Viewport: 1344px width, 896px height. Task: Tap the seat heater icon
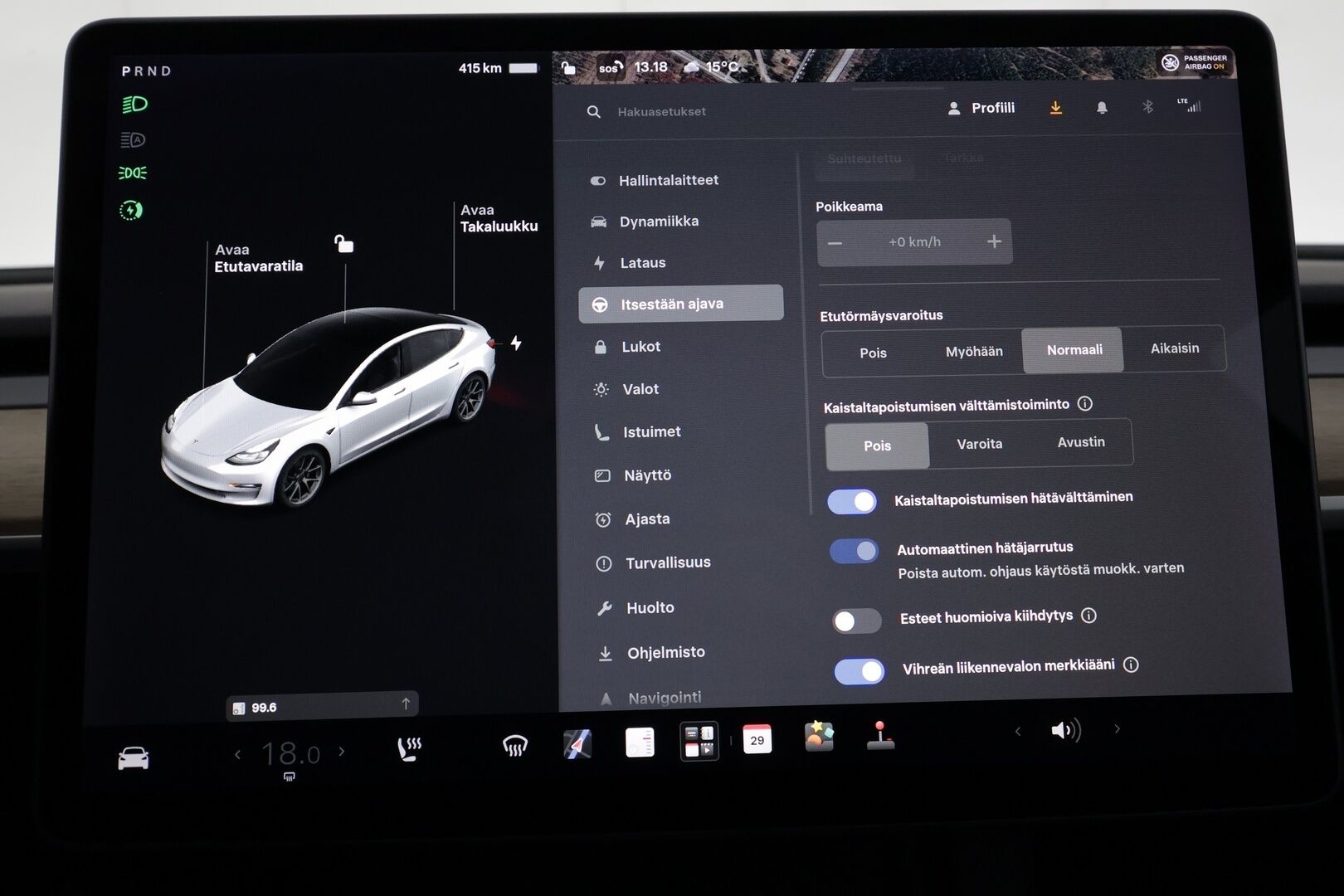click(x=409, y=749)
